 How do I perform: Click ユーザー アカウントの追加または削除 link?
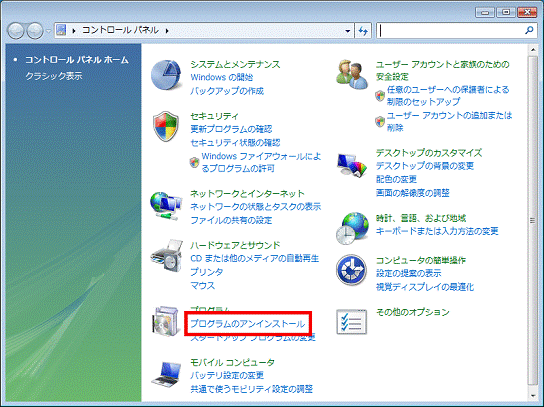[449, 121]
